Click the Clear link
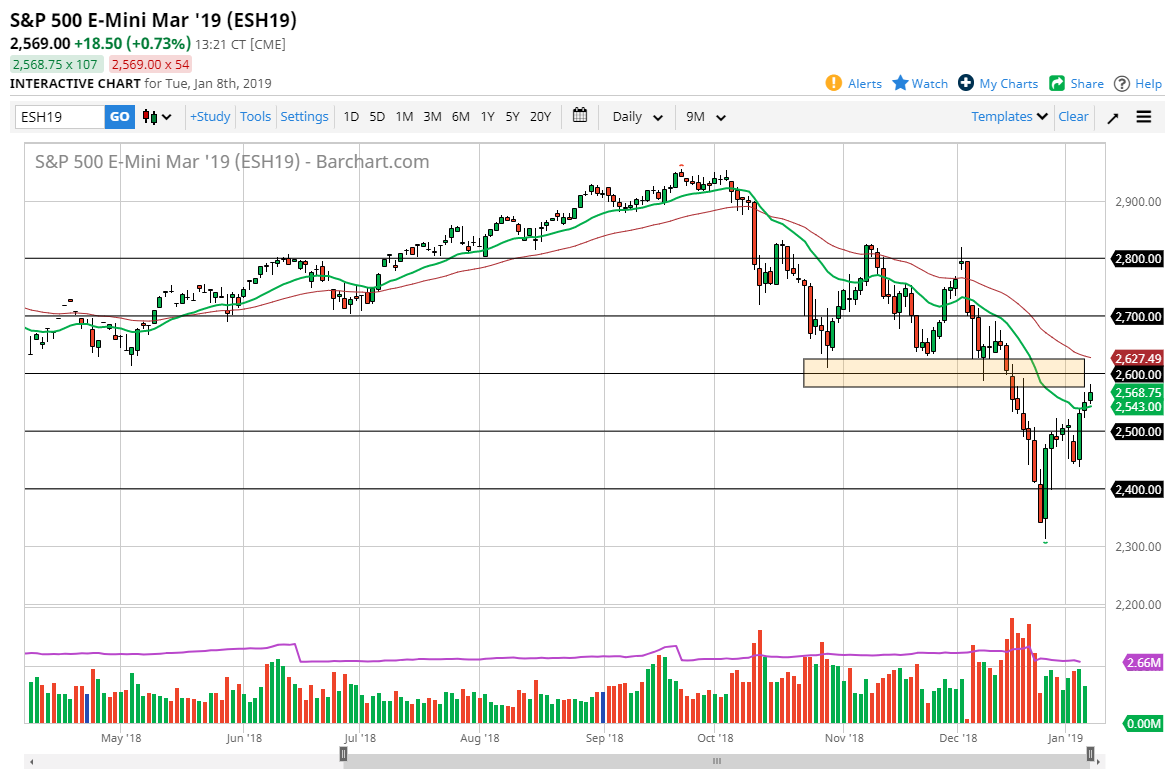The height and width of the screenshot is (776, 1173). point(1073,117)
